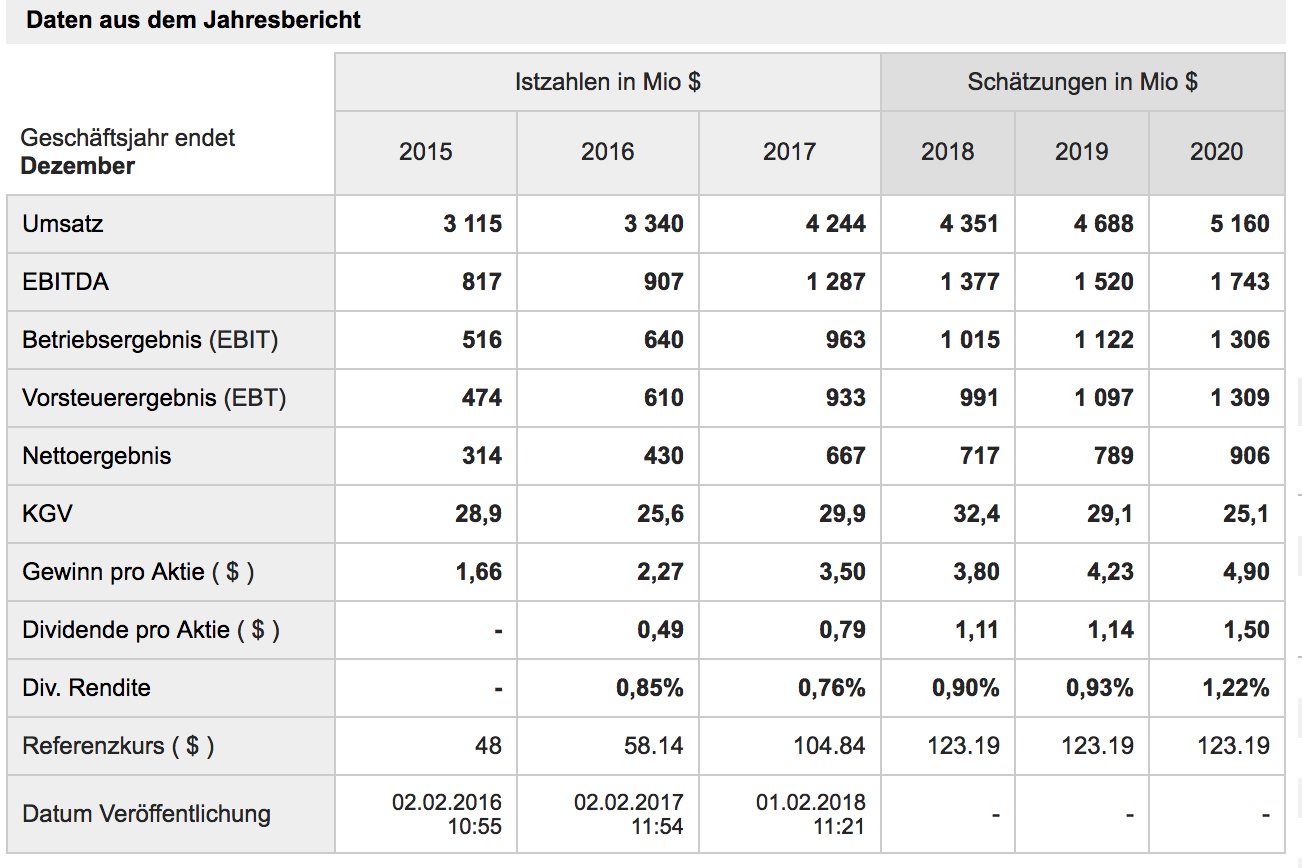1302x868 pixels.
Task: Click the 2019 KGV value 29,1
Action: click(x=1112, y=514)
